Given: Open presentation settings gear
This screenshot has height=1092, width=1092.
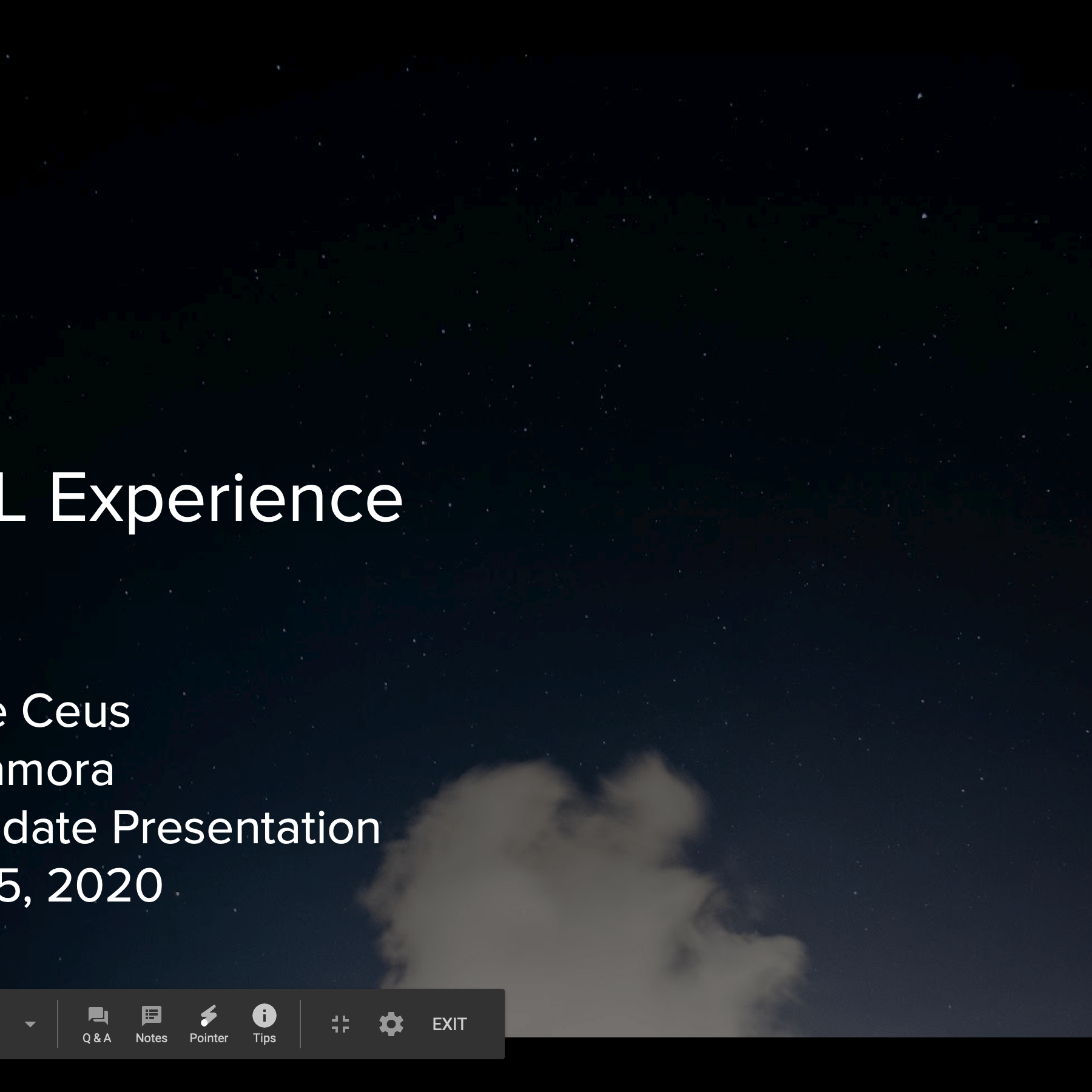Looking at the screenshot, I should [391, 1024].
